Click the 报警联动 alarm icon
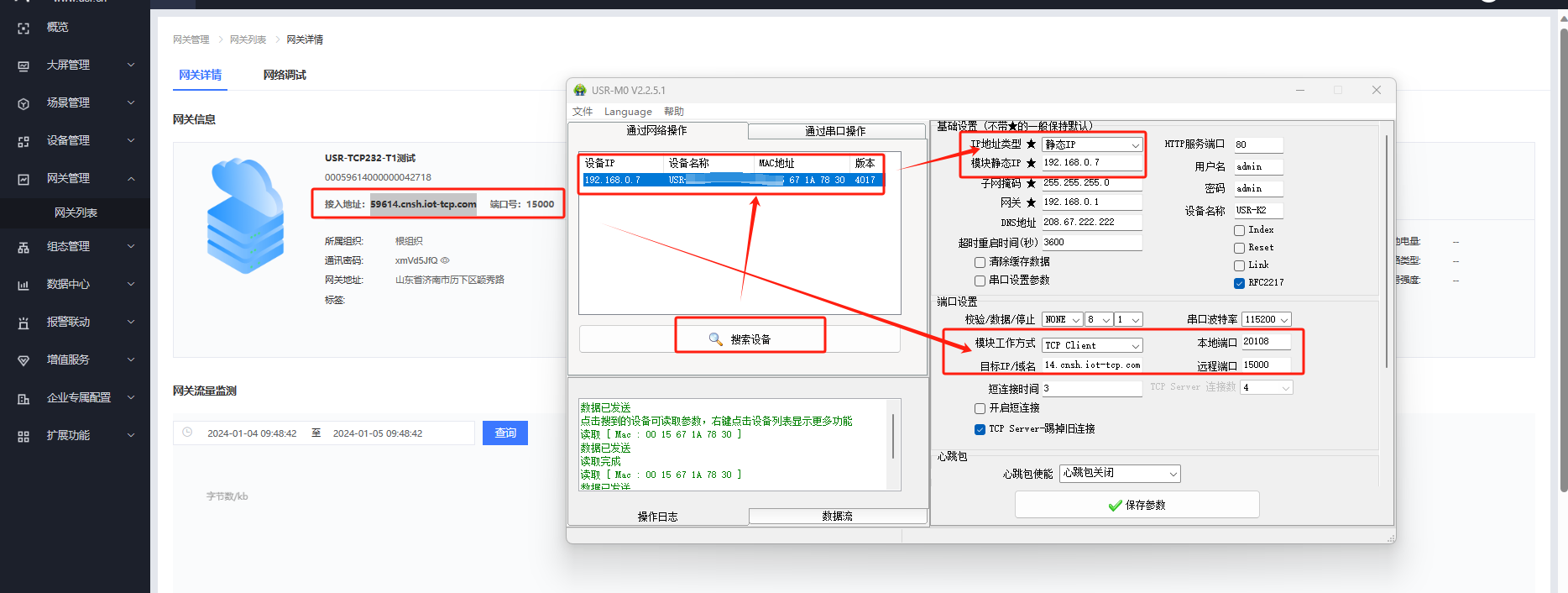The image size is (1568, 593). point(24,323)
